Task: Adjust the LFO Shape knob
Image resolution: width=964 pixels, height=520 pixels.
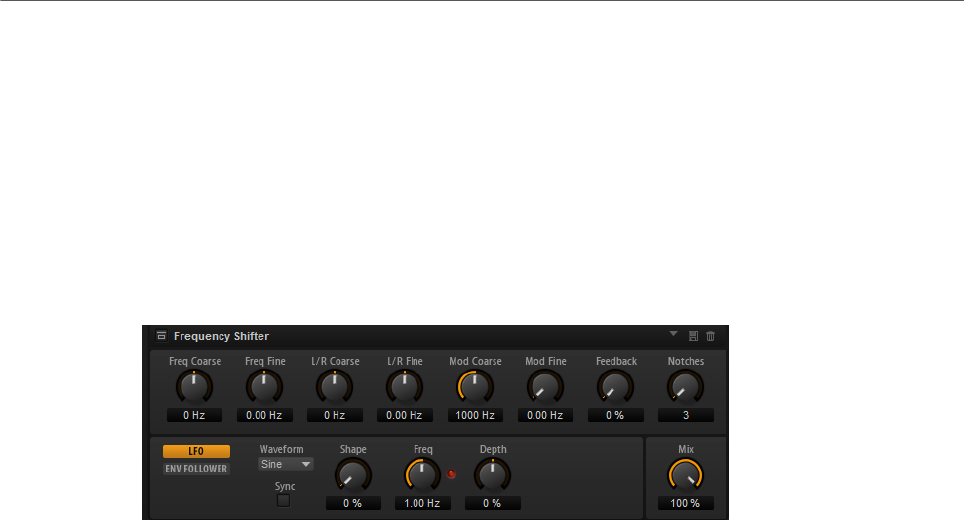Action: [353, 475]
